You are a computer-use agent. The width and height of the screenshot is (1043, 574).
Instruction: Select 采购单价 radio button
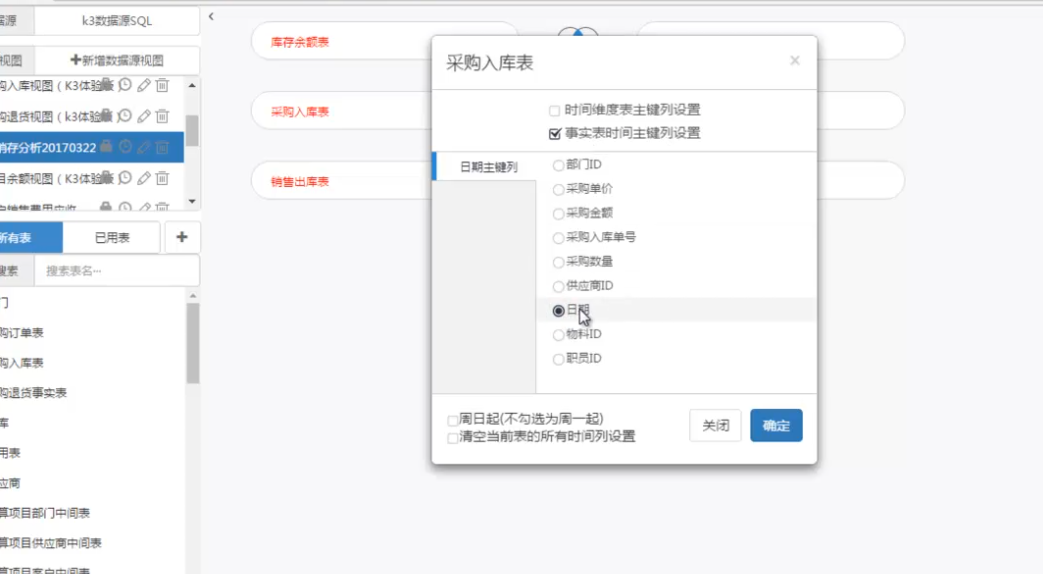tap(558, 190)
